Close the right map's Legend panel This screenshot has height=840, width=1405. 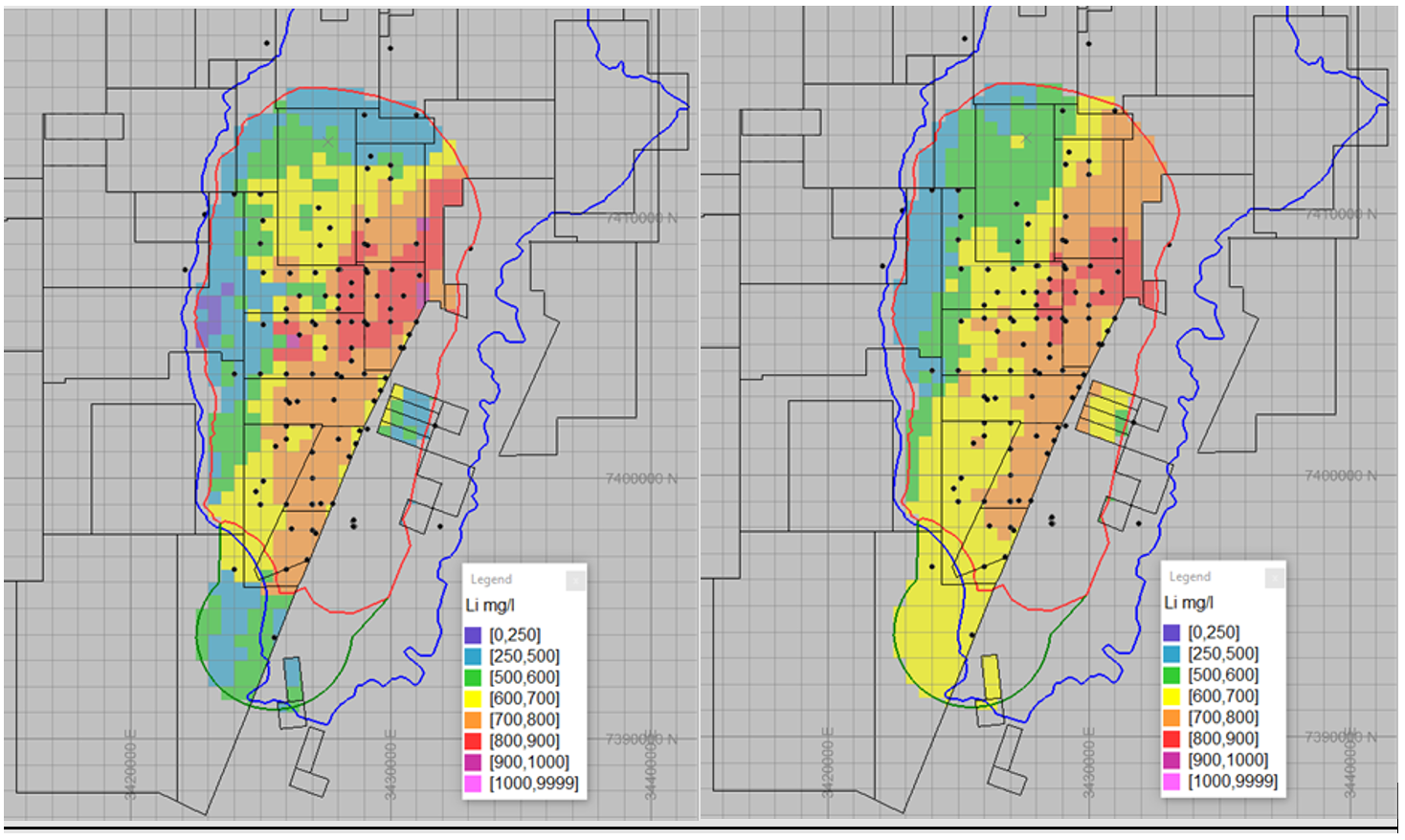click(1274, 578)
